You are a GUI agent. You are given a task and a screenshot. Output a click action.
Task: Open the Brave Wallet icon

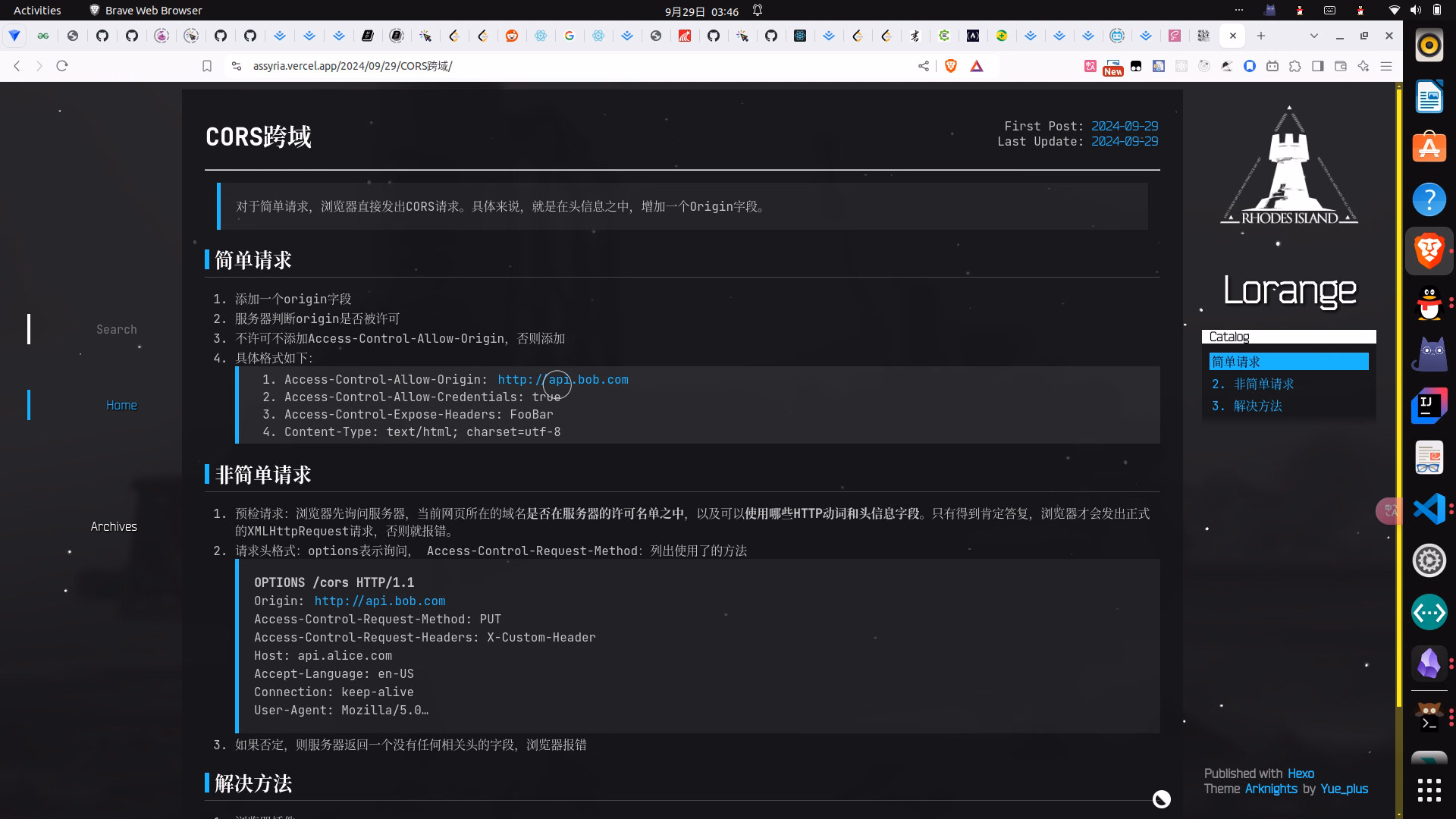1341,66
